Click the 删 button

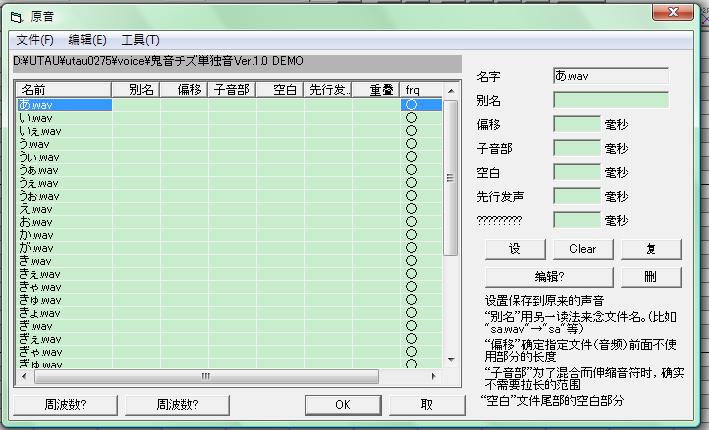651,277
